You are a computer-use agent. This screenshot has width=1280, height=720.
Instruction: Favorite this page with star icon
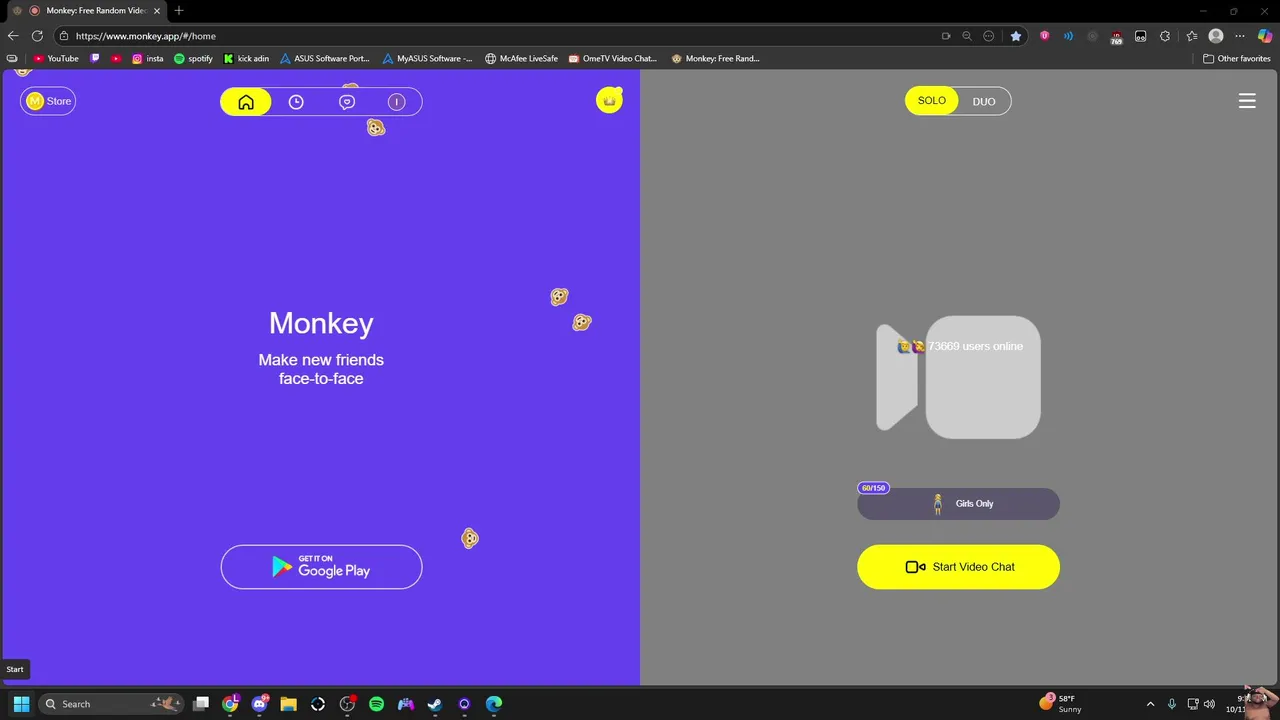click(1016, 36)
